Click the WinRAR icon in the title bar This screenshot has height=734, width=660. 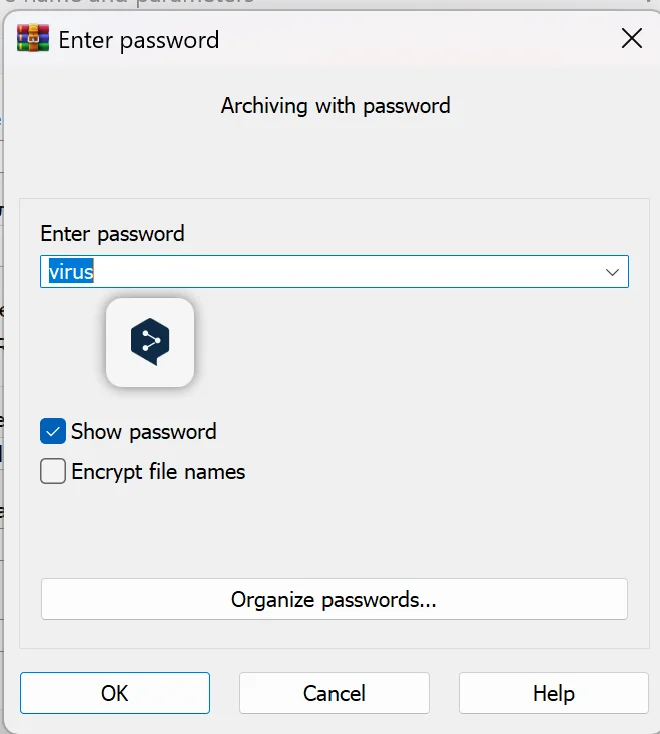[33, 38]
